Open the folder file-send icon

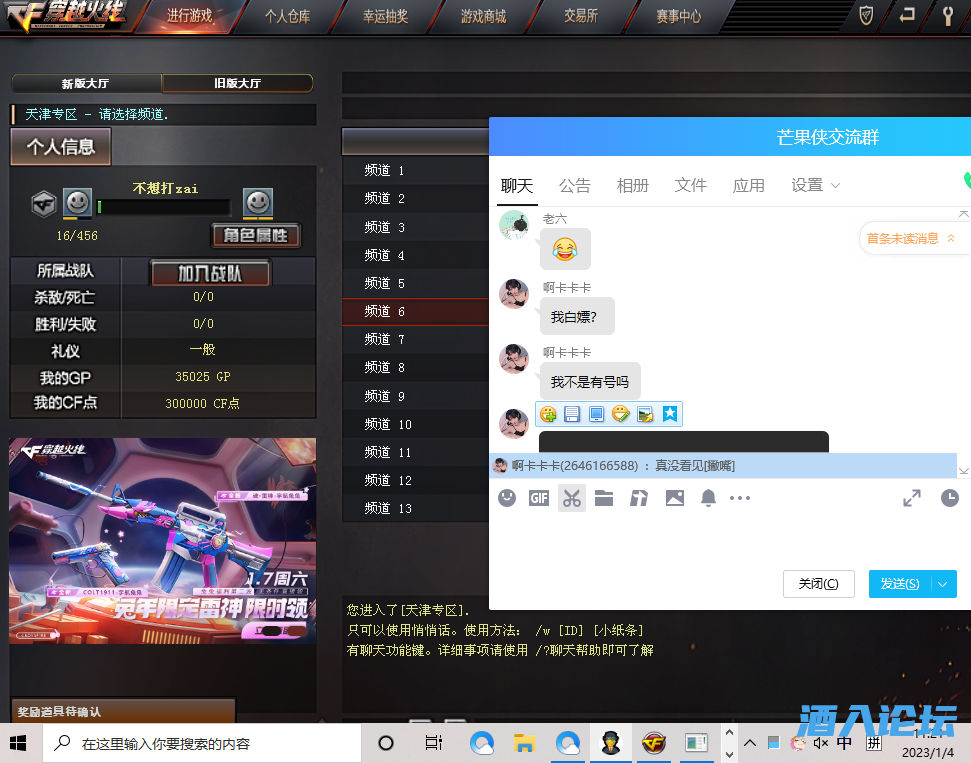(x=604, y=498)
